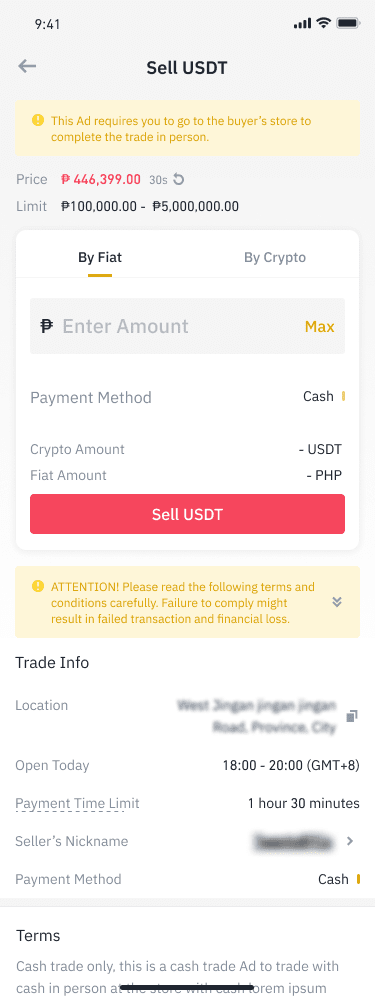Tap the red Sell USDT button
This screenshot has width=375, height=998.
(187, 514)
